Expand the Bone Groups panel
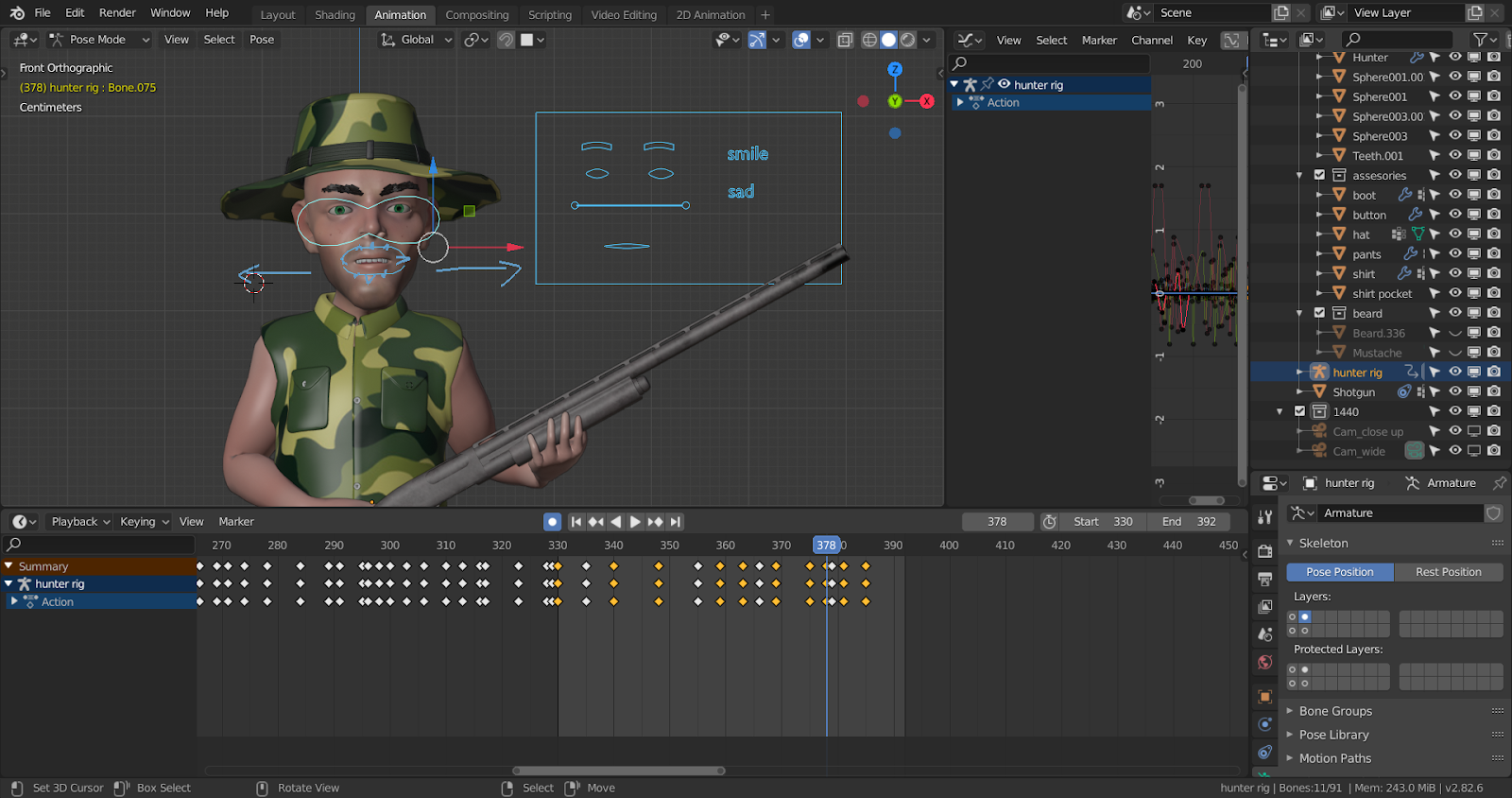Screen dimensions: 1512x798 pyautogui.click(x=1334, y=711)
